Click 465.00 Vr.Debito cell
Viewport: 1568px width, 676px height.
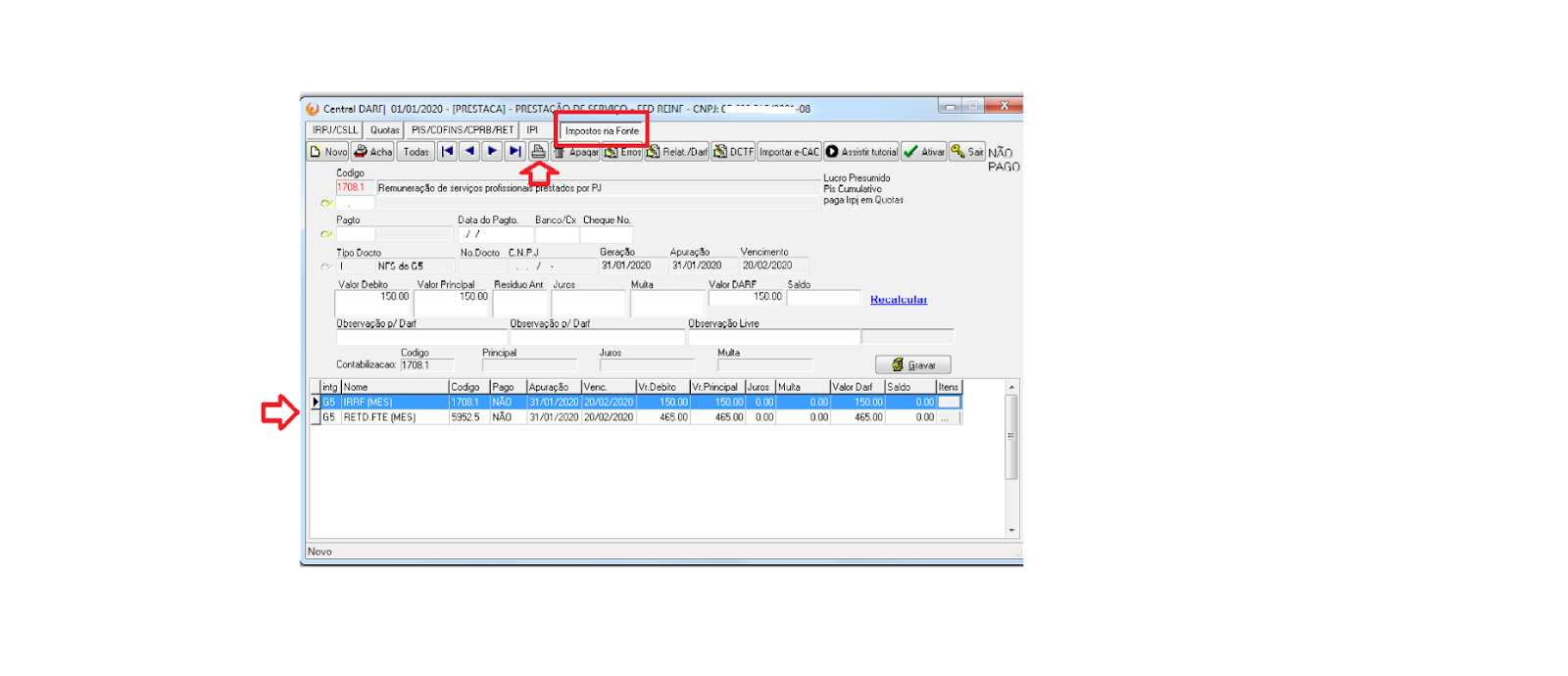[662, 417]
